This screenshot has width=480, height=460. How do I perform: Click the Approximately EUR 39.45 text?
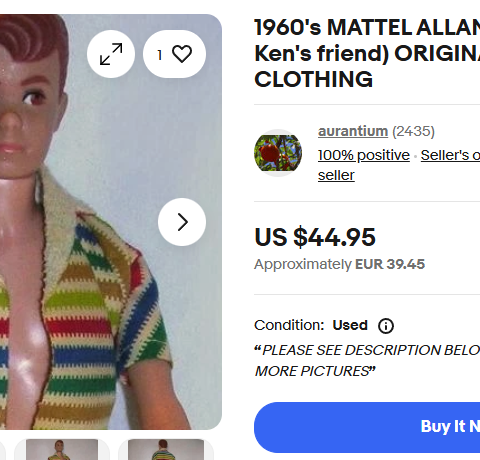(x=339, y=264)
